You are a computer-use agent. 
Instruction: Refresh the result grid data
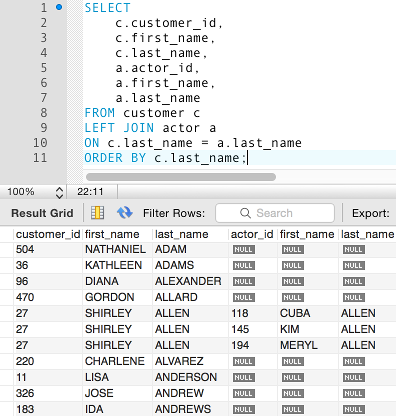[x=125, y=213]
